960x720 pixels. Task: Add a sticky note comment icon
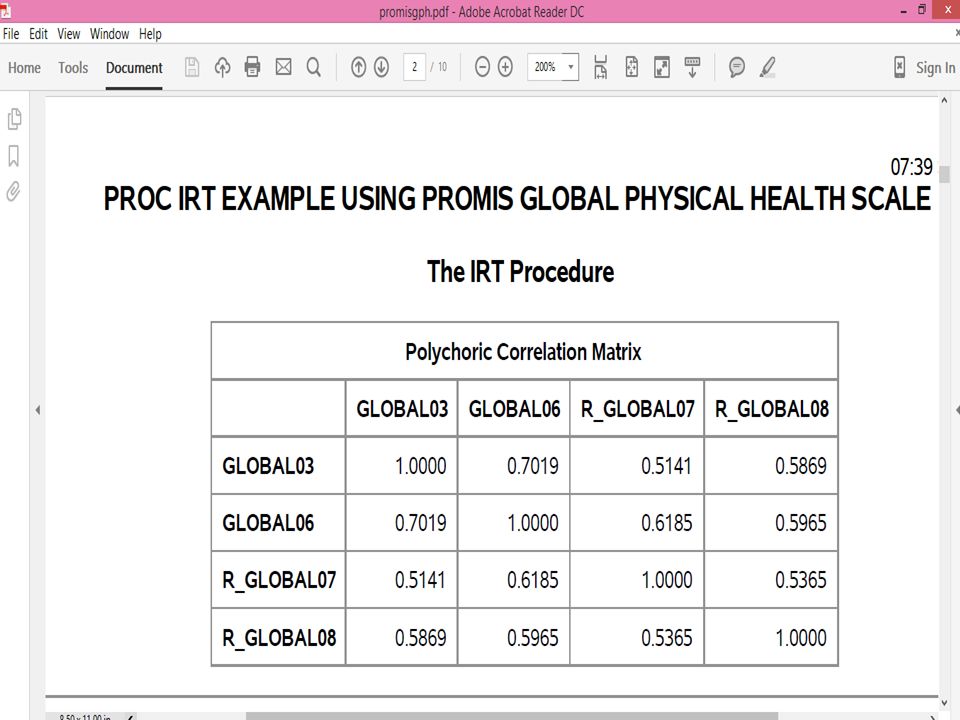click(x=737, y=67)
